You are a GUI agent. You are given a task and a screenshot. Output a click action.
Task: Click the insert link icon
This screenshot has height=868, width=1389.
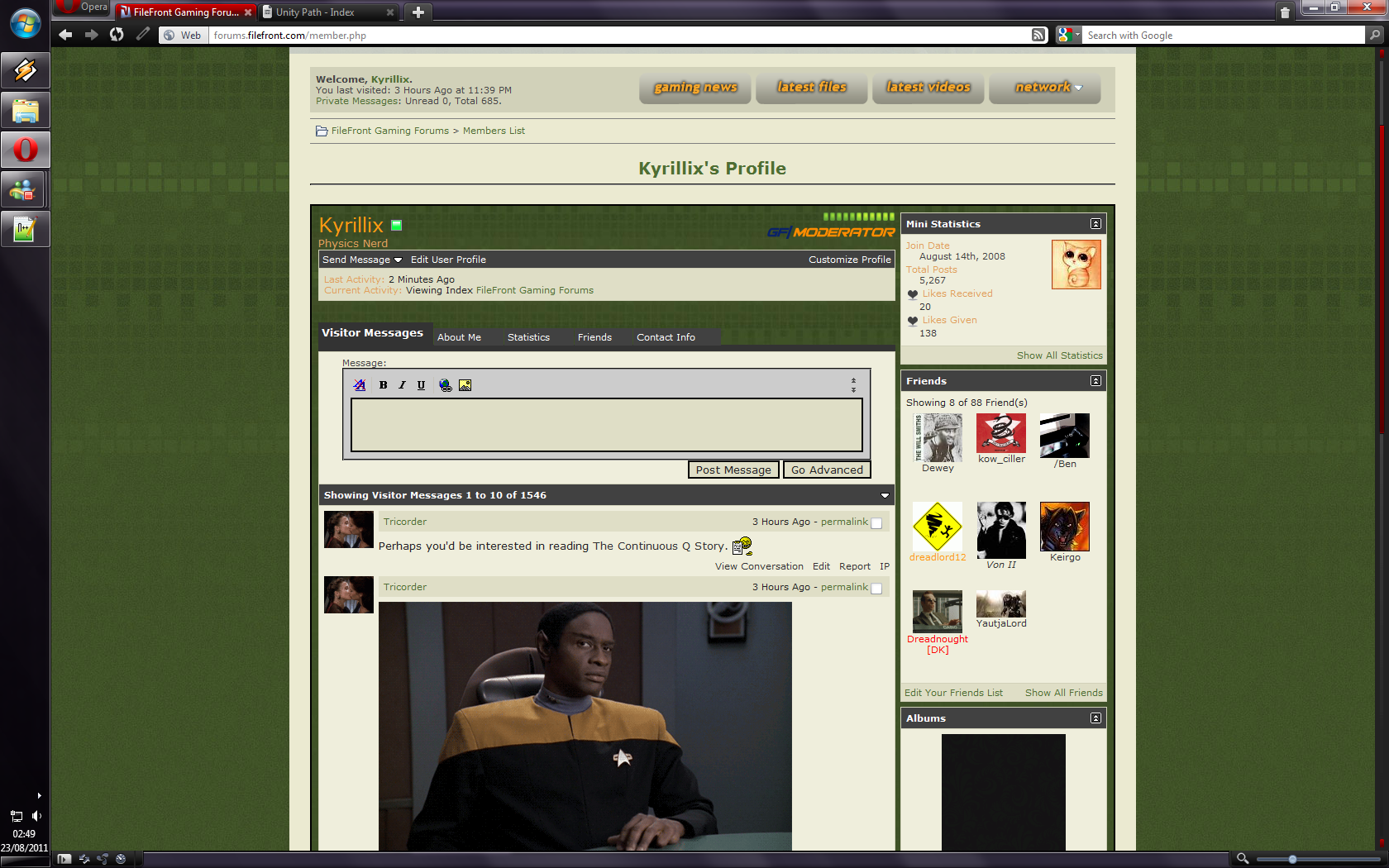446,385
